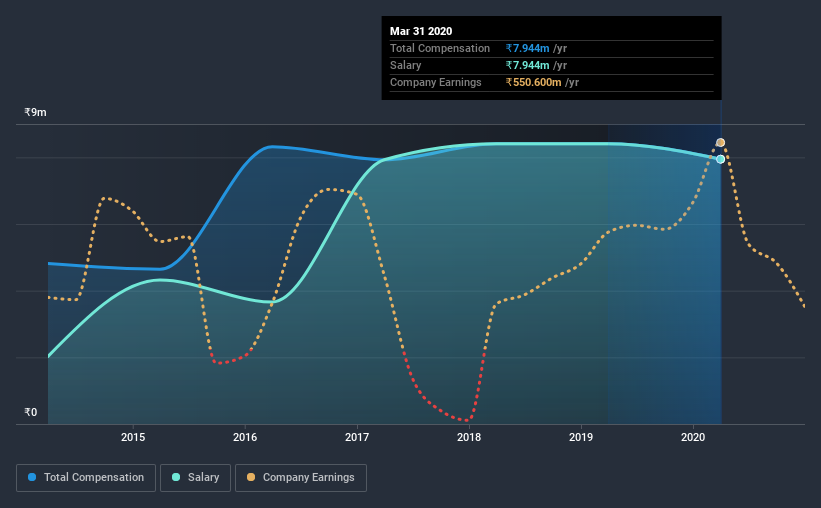821x508 pixels.
Task: Click the tooltip's Company Earnings row label
Action: [x=436, y=82]
